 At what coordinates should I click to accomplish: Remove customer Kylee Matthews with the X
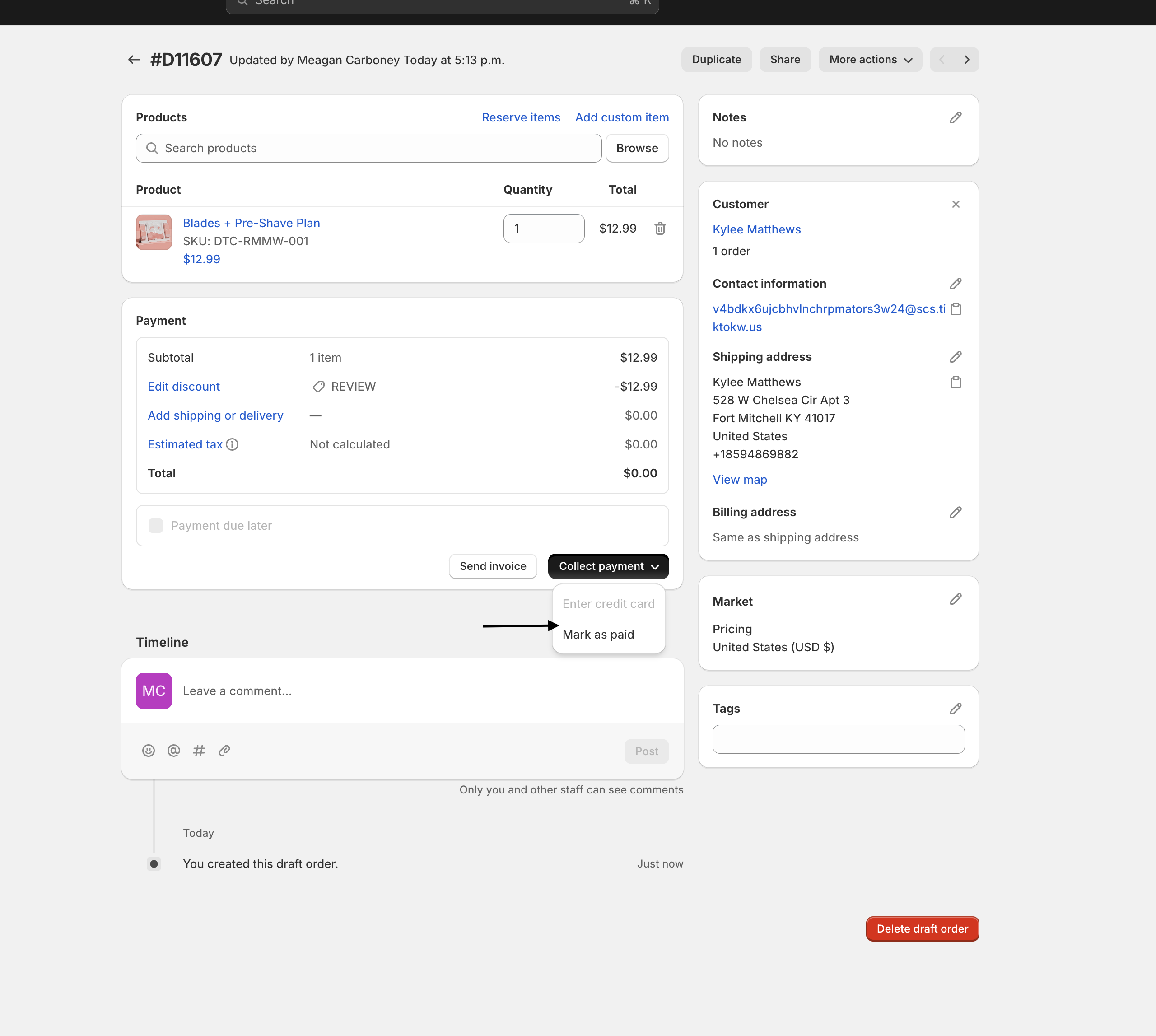[x=955, y=204]
